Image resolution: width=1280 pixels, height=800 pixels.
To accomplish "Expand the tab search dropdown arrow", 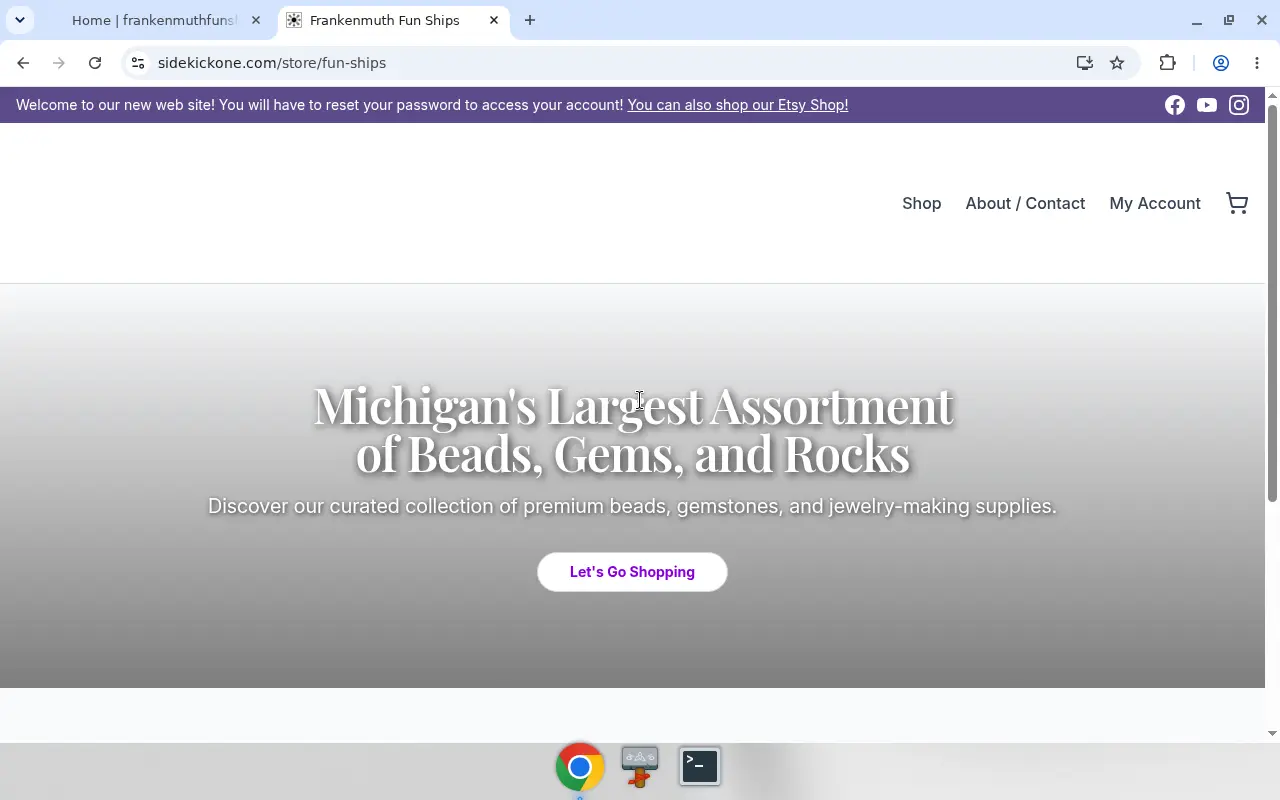I will [20, 20].
